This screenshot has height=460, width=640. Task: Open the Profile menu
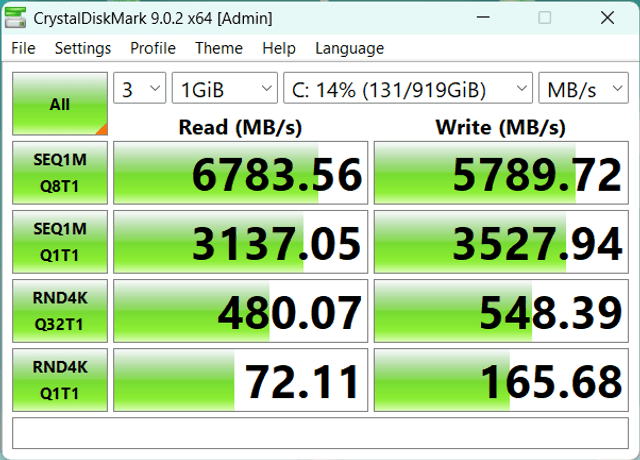(x=153, y=48)
